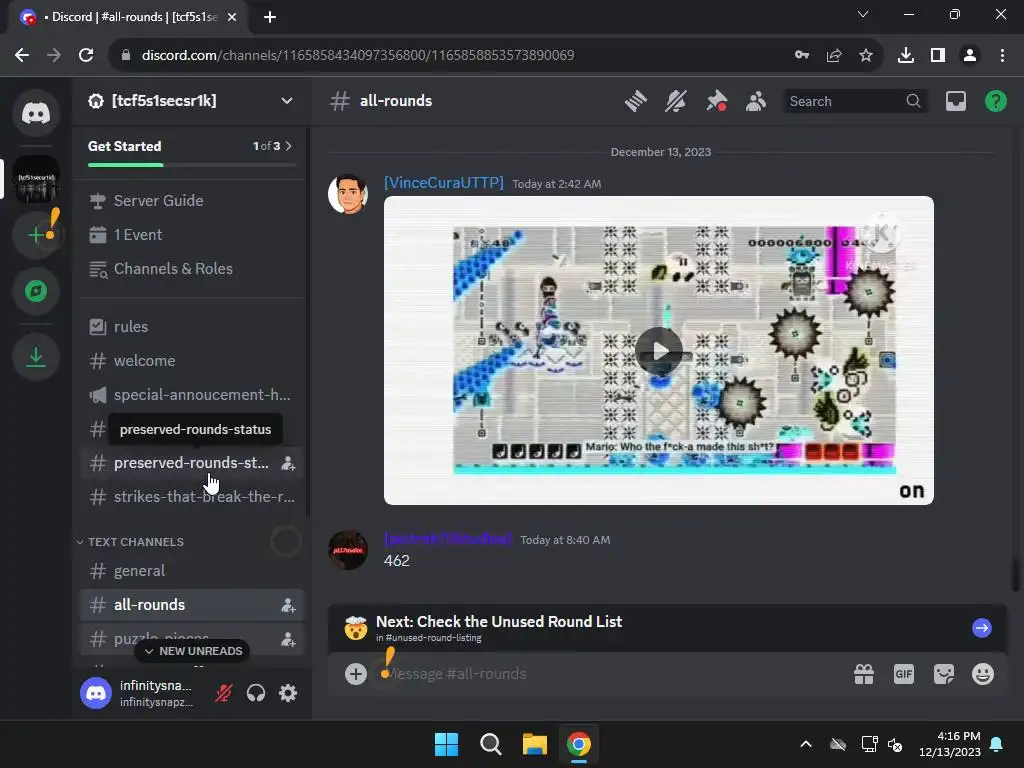The height and width of the screenshot is (768, 1024).
Task: Click VinceCuraUTTP's profile avatar
Action: pos(347,194)
